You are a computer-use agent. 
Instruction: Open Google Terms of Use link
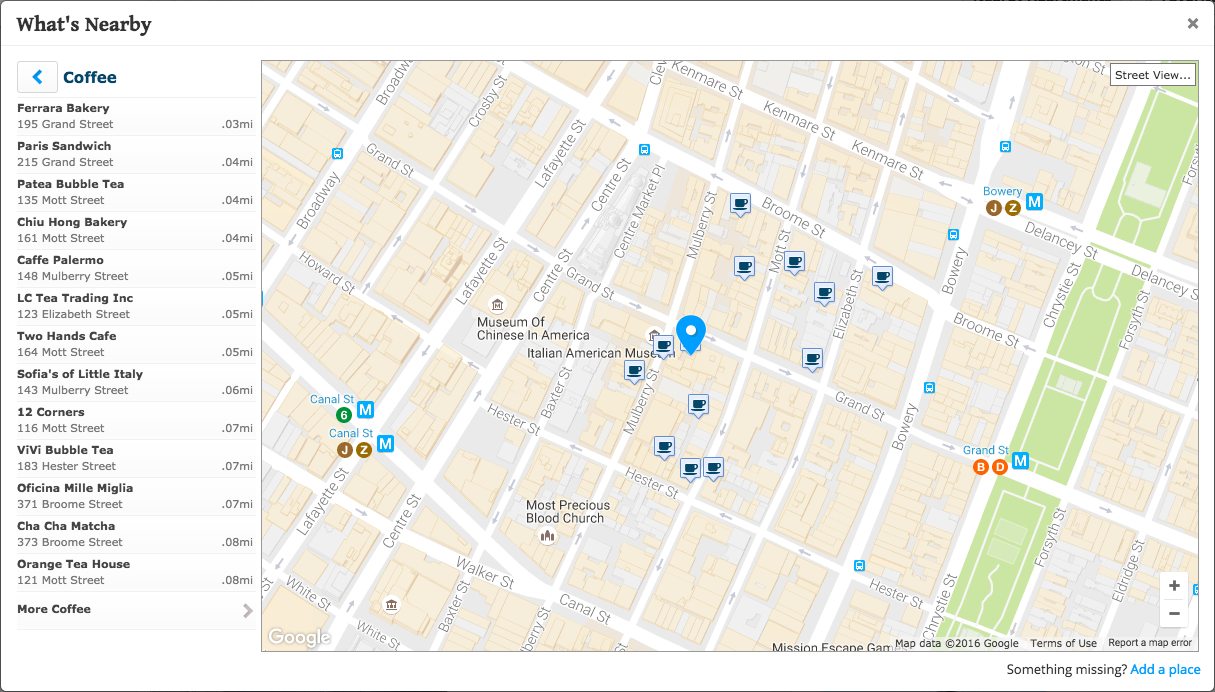pyautogui.click(x=1063, y=643)
